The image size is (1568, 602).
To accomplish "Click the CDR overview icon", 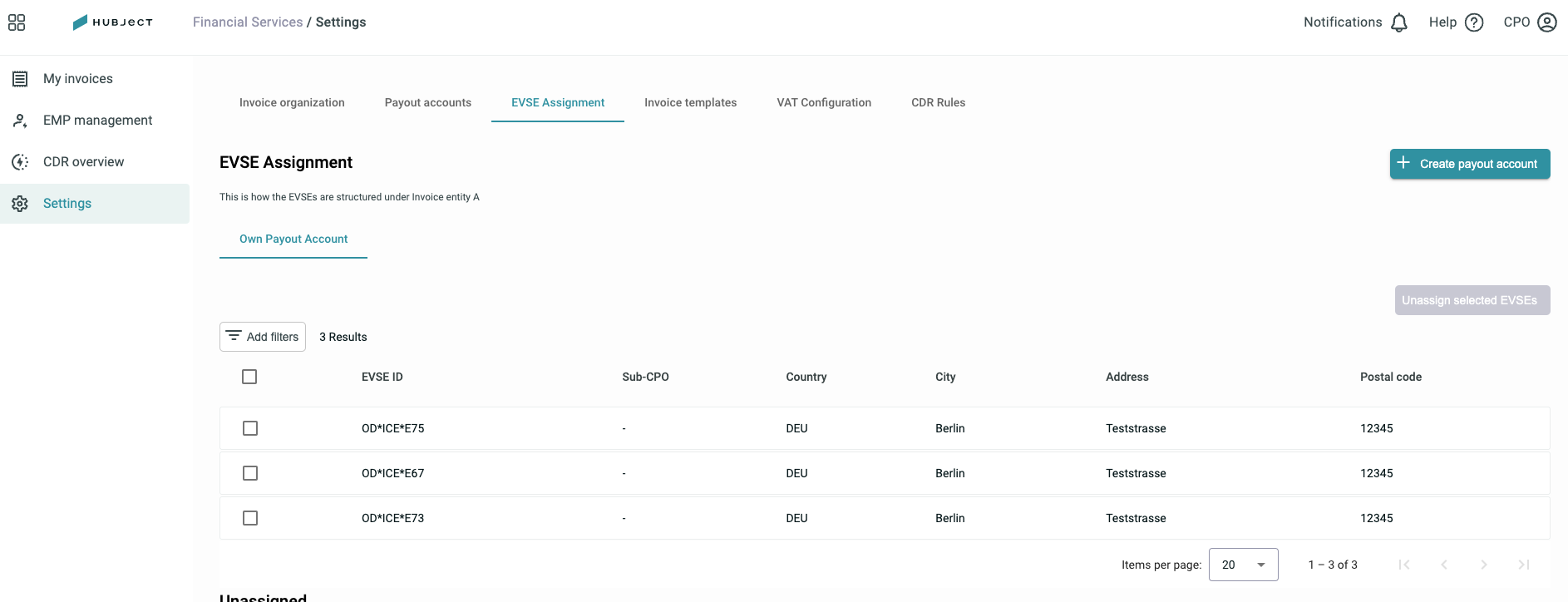I will 20,162.
